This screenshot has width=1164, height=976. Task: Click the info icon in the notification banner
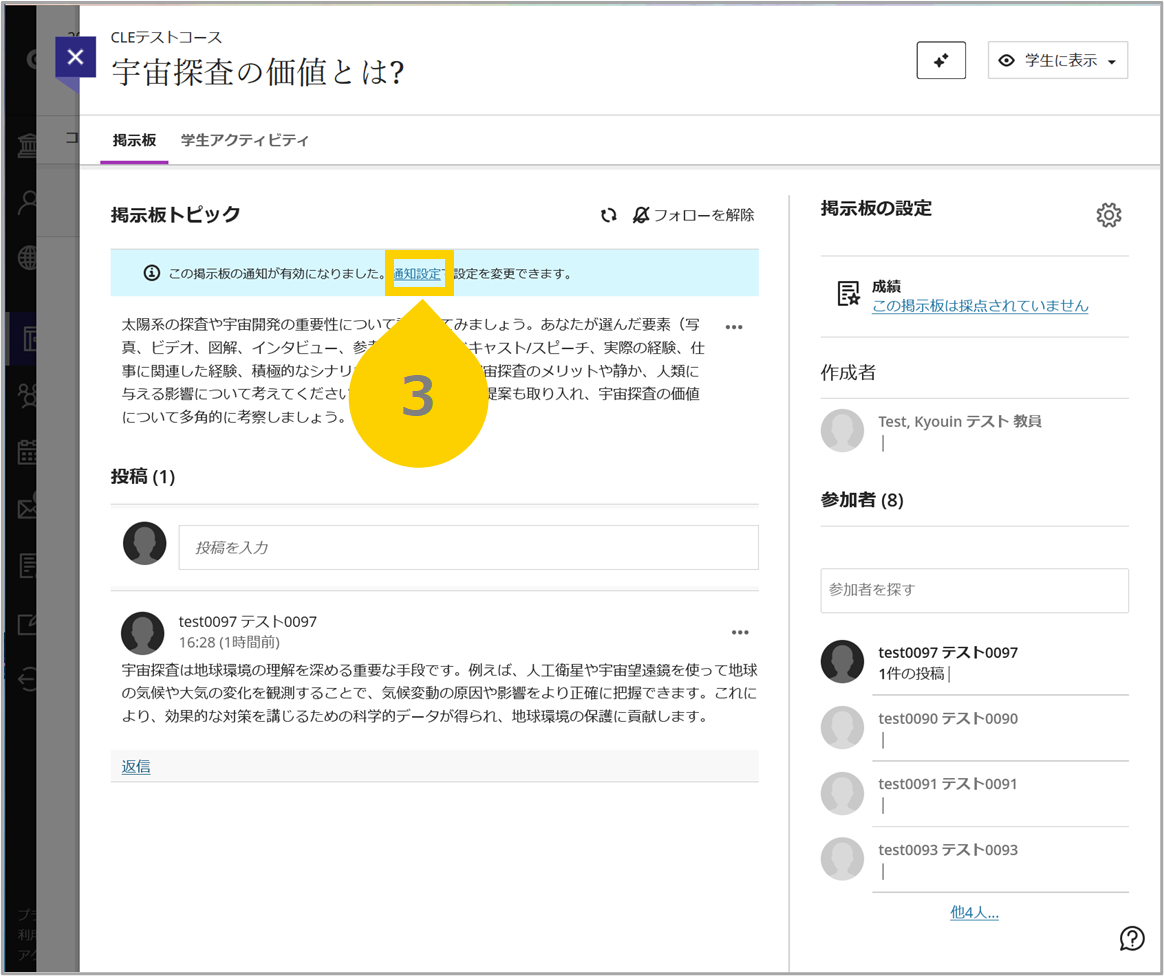(151, 273)
